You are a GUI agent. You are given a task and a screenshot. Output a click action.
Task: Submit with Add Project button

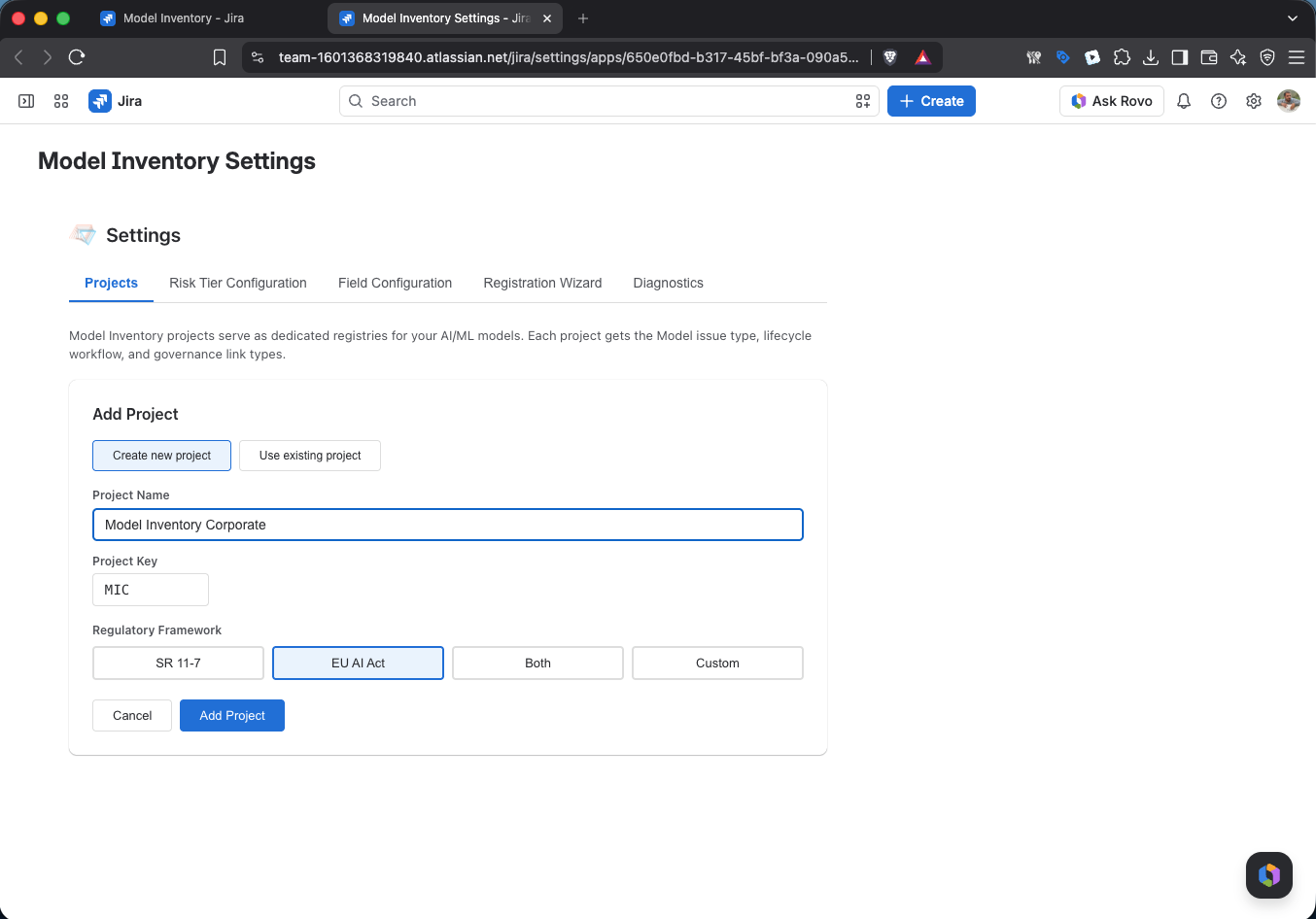tap(232, 716)
